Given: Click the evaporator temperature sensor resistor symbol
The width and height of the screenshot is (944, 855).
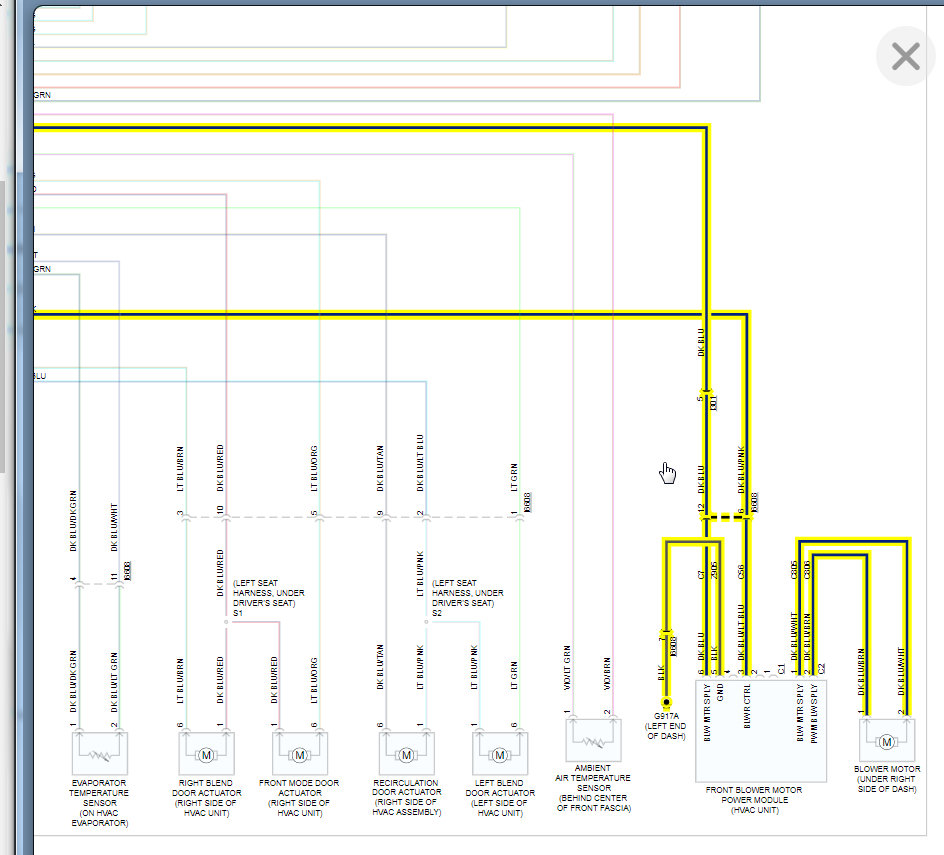Looking at the screenshot, I should 99,753.
